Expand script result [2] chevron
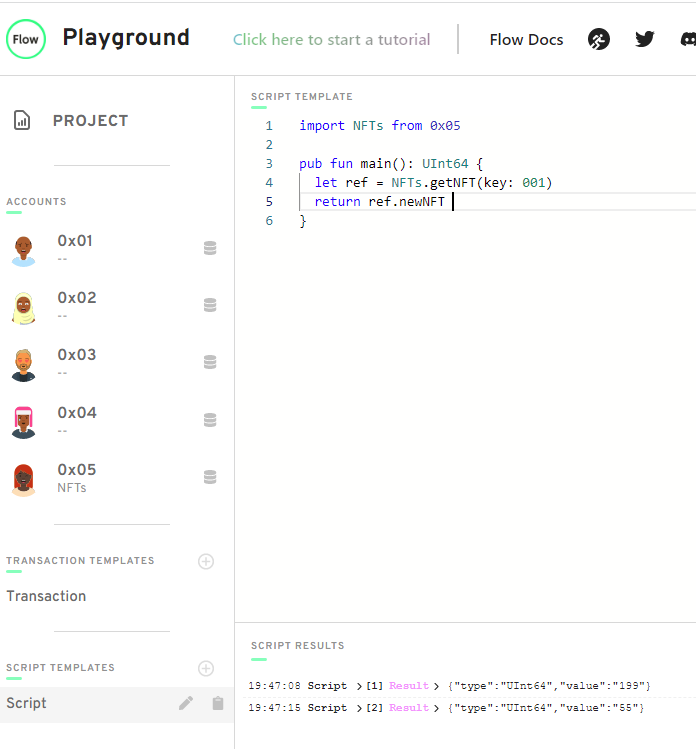The image size is (696, 749). pos(359,708)
